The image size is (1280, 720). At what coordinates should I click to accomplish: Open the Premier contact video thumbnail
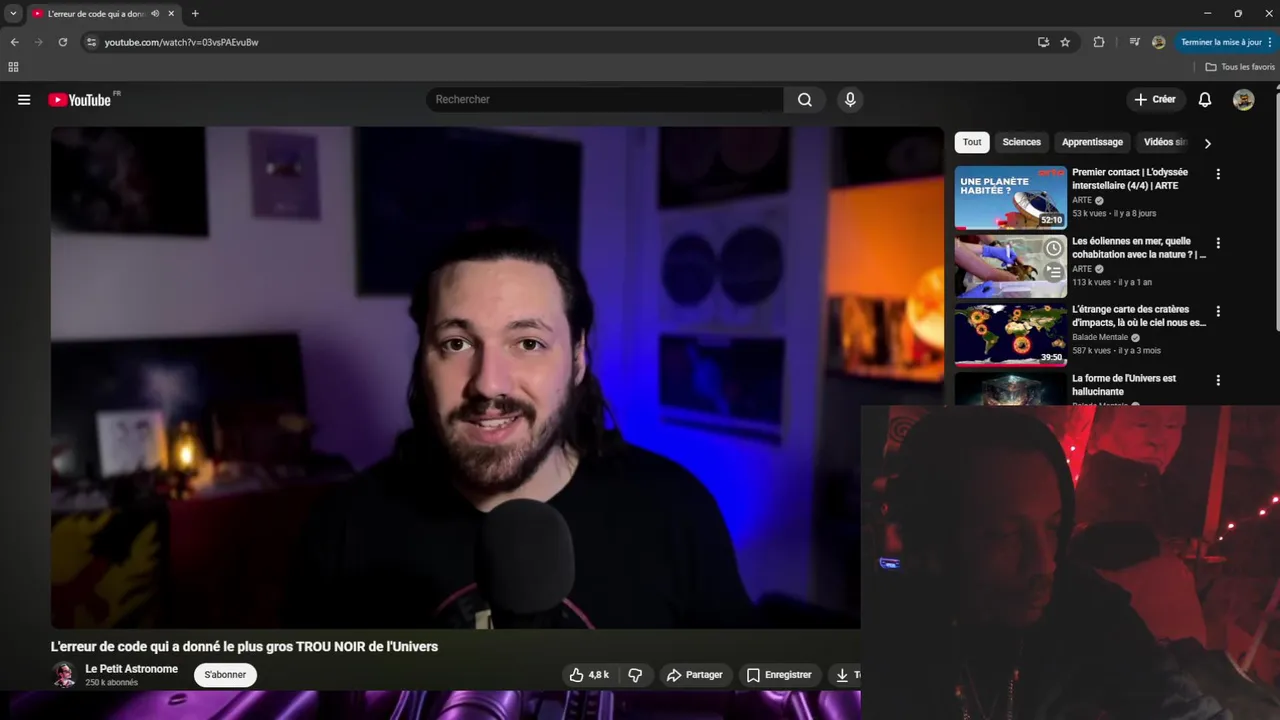(x=1010, y=198)
